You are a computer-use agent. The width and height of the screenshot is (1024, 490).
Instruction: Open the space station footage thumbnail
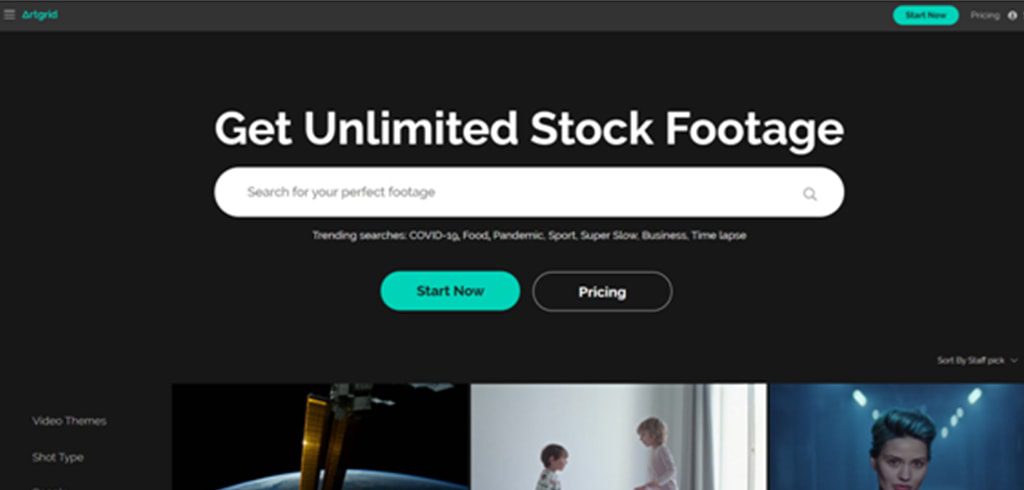coord(321,436)
